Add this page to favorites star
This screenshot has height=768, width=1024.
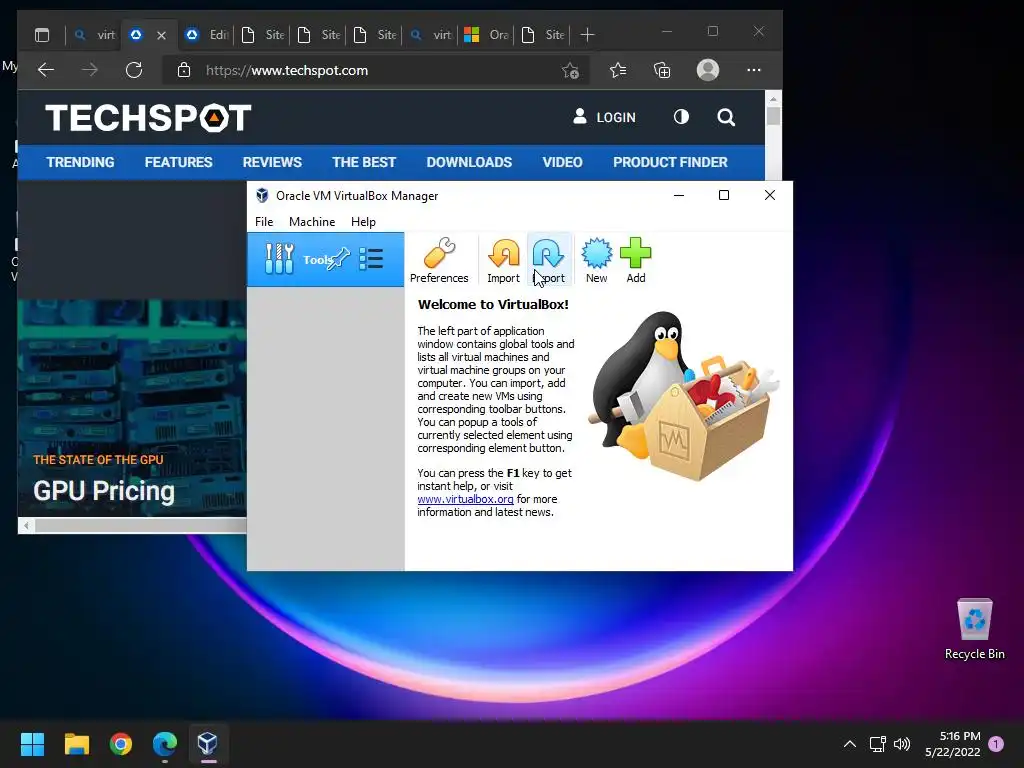point(570,71)
